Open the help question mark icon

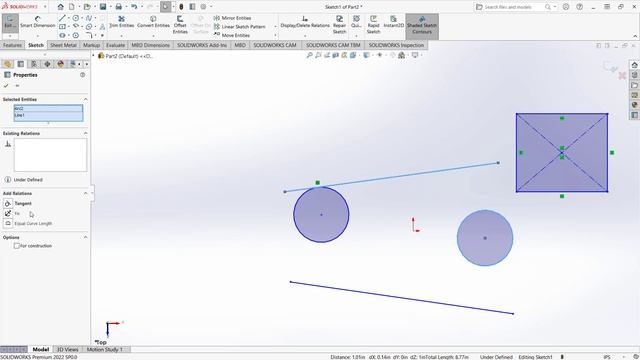click(x=579, y=7)
